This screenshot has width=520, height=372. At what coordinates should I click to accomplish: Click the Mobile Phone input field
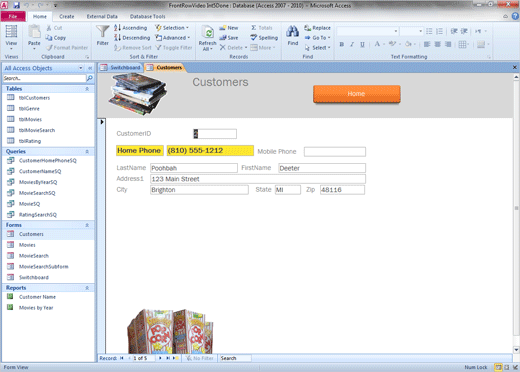pos(335,152)
